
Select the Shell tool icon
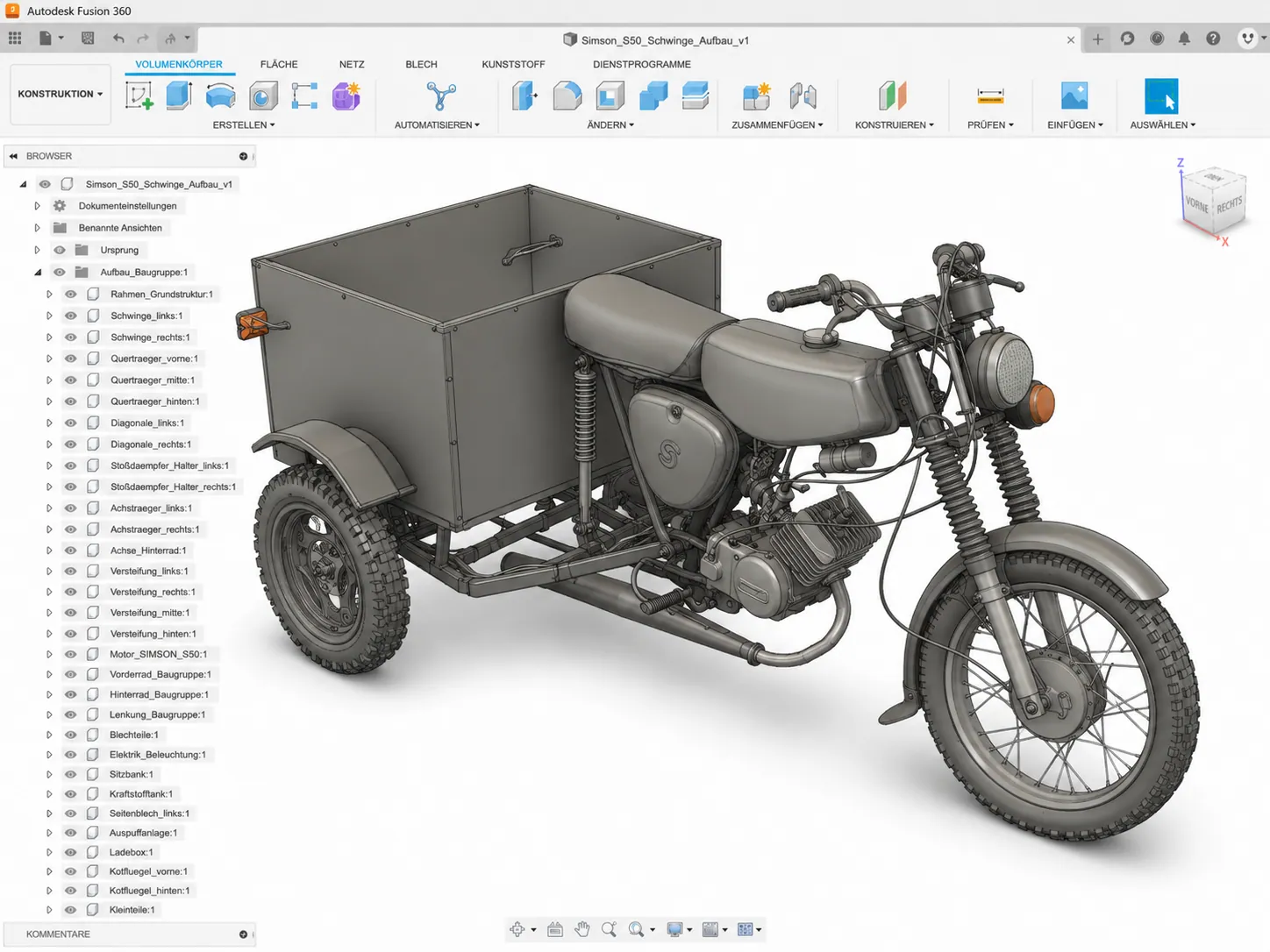pyautogui.click(x=610, y=96)
